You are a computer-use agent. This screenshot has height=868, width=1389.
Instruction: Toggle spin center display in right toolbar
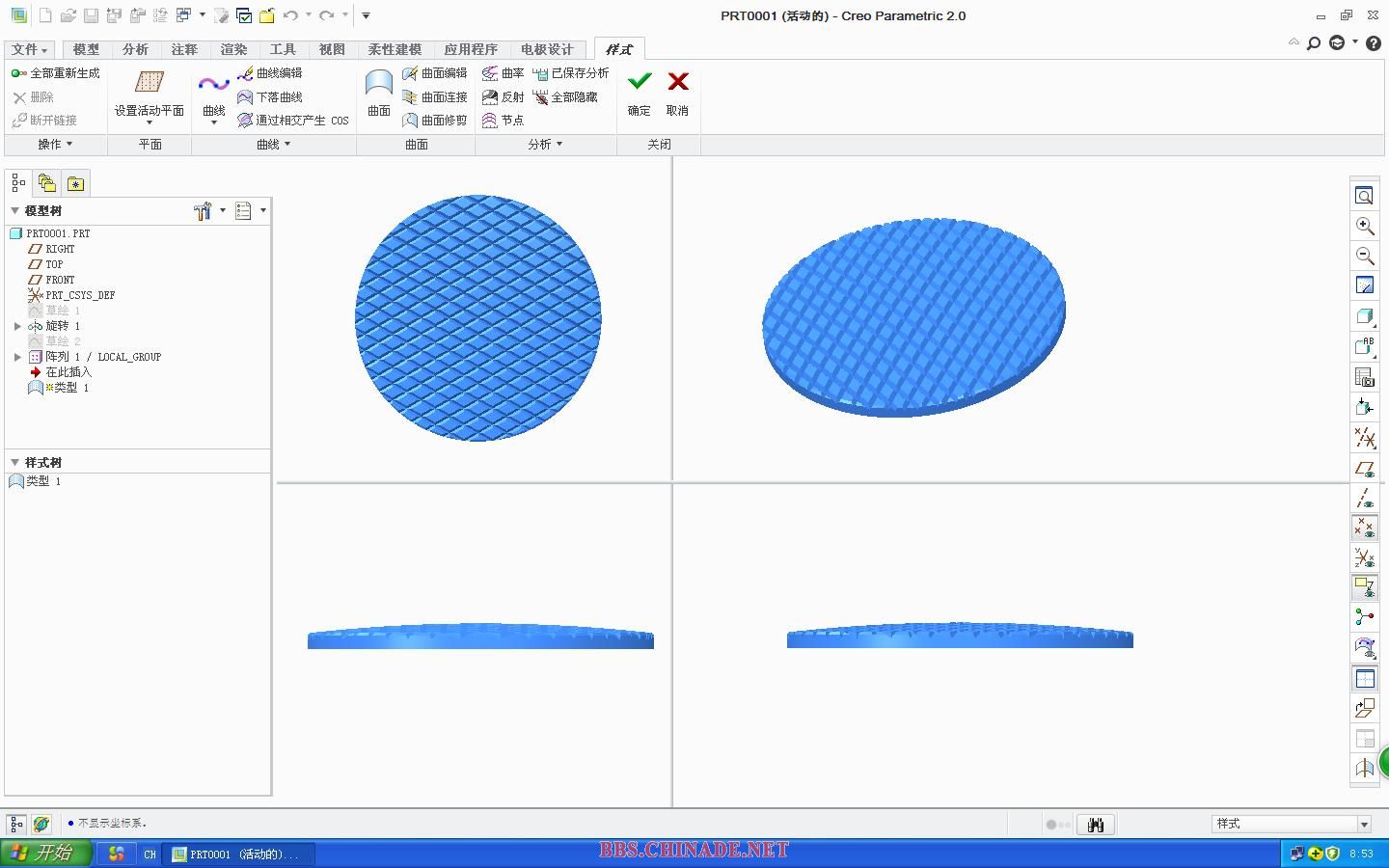(1364, 618)
